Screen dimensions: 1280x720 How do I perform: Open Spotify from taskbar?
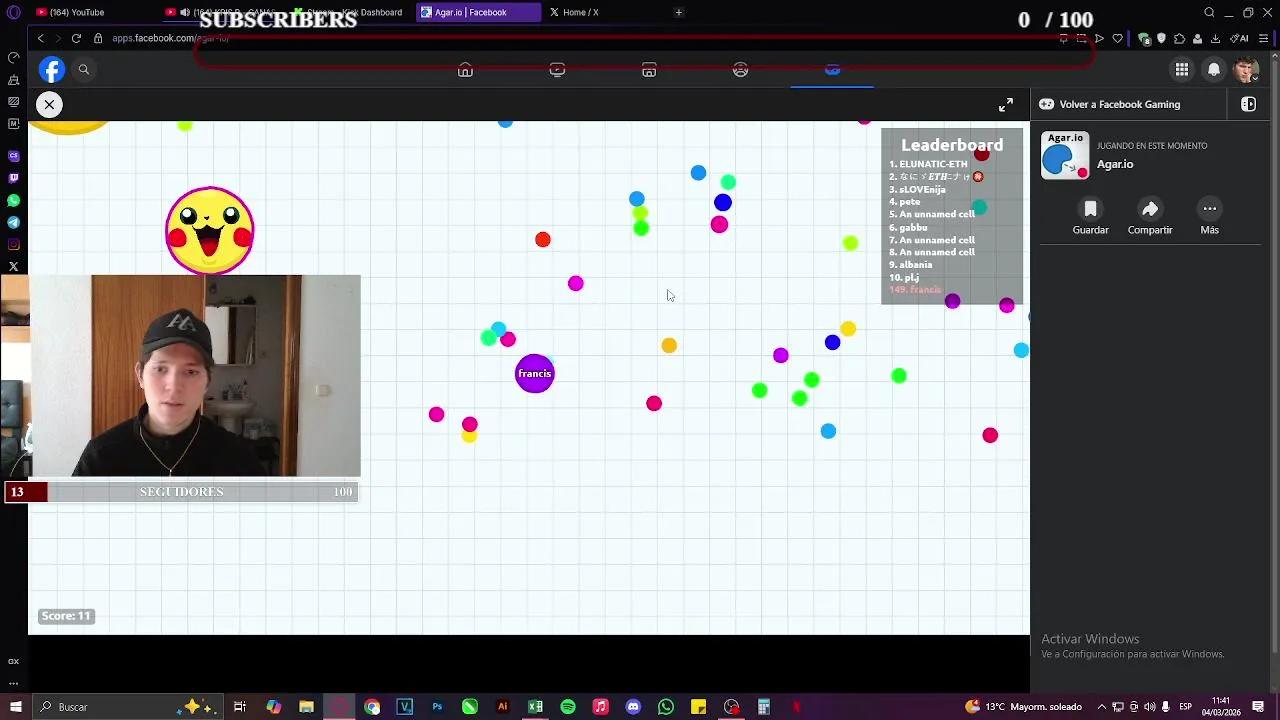pyautogui.click(x=568, y=707)
